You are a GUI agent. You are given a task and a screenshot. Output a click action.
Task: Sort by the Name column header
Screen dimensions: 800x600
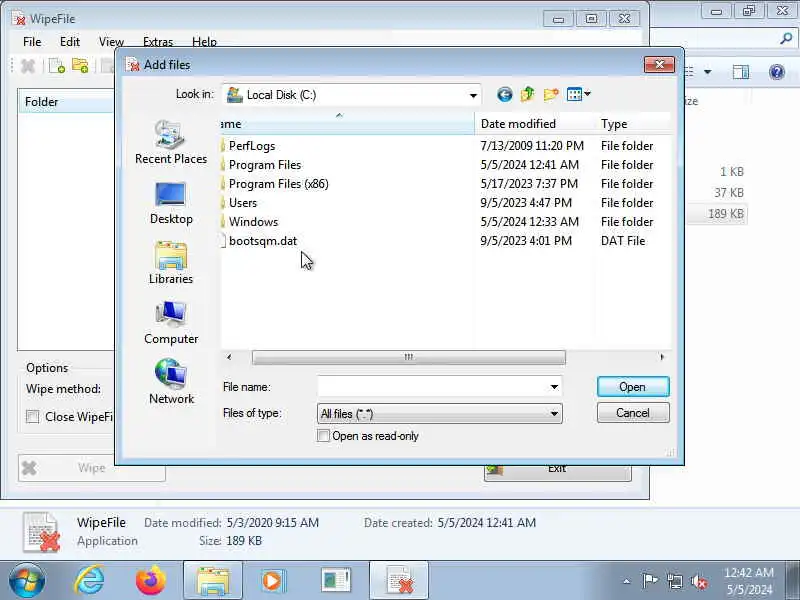tap(347, 124)
